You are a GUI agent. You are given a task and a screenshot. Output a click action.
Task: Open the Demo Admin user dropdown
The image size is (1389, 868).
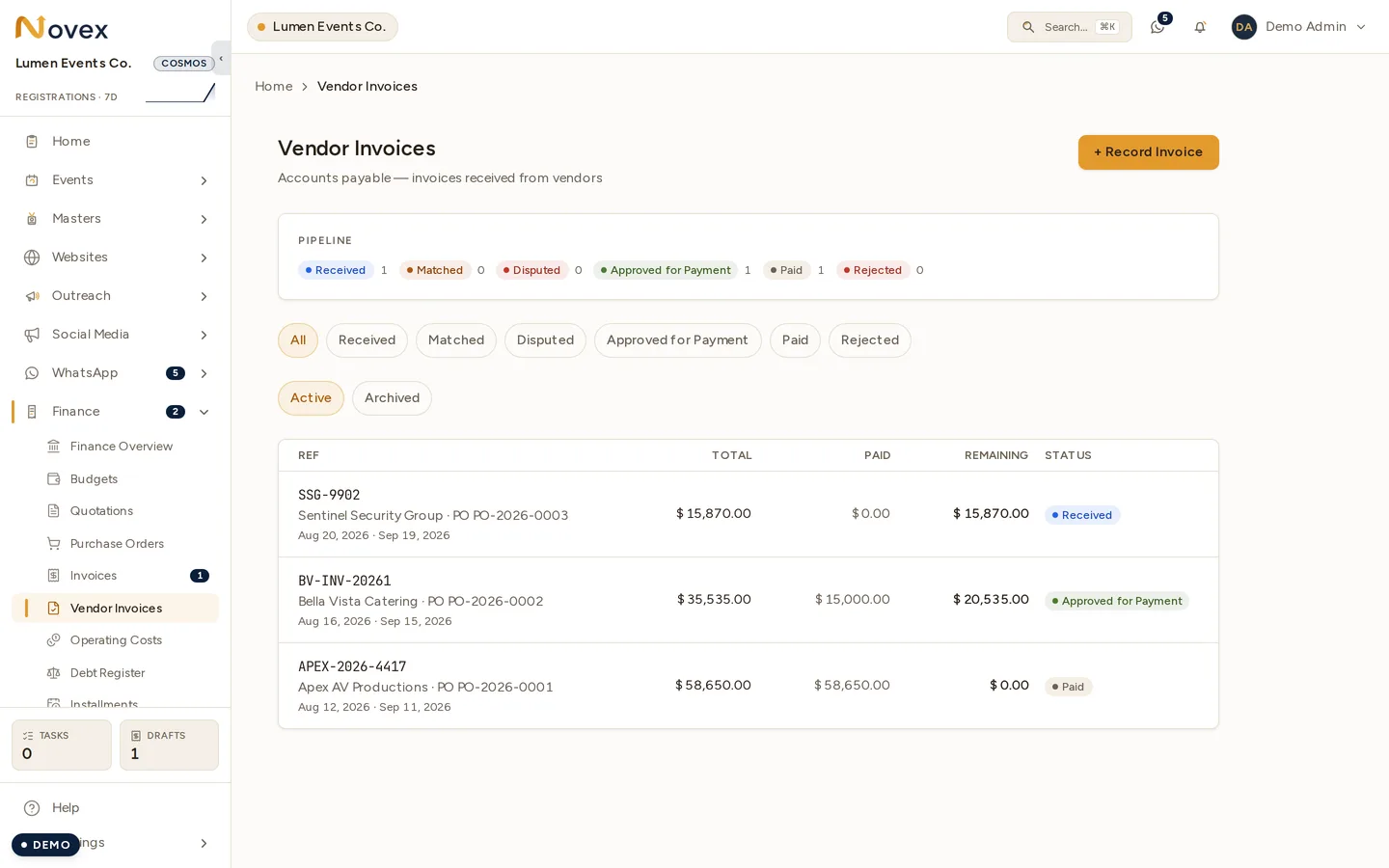pos(1299,27)
